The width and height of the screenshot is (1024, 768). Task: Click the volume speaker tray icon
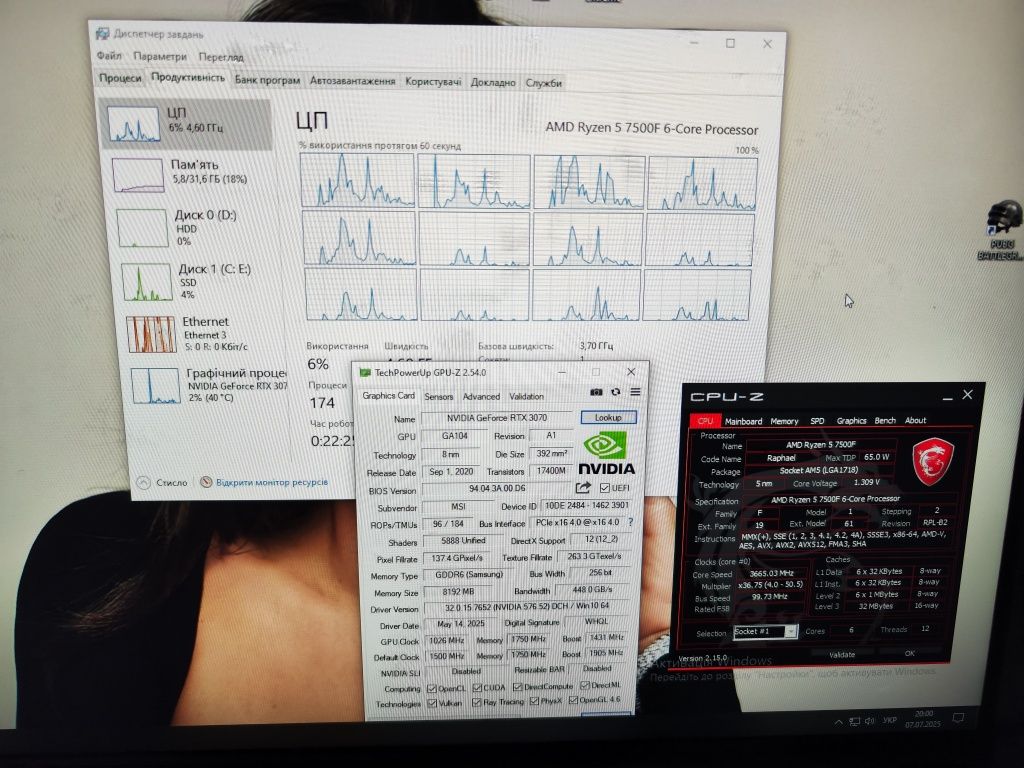pyautogui.click(x=869, y=721)
